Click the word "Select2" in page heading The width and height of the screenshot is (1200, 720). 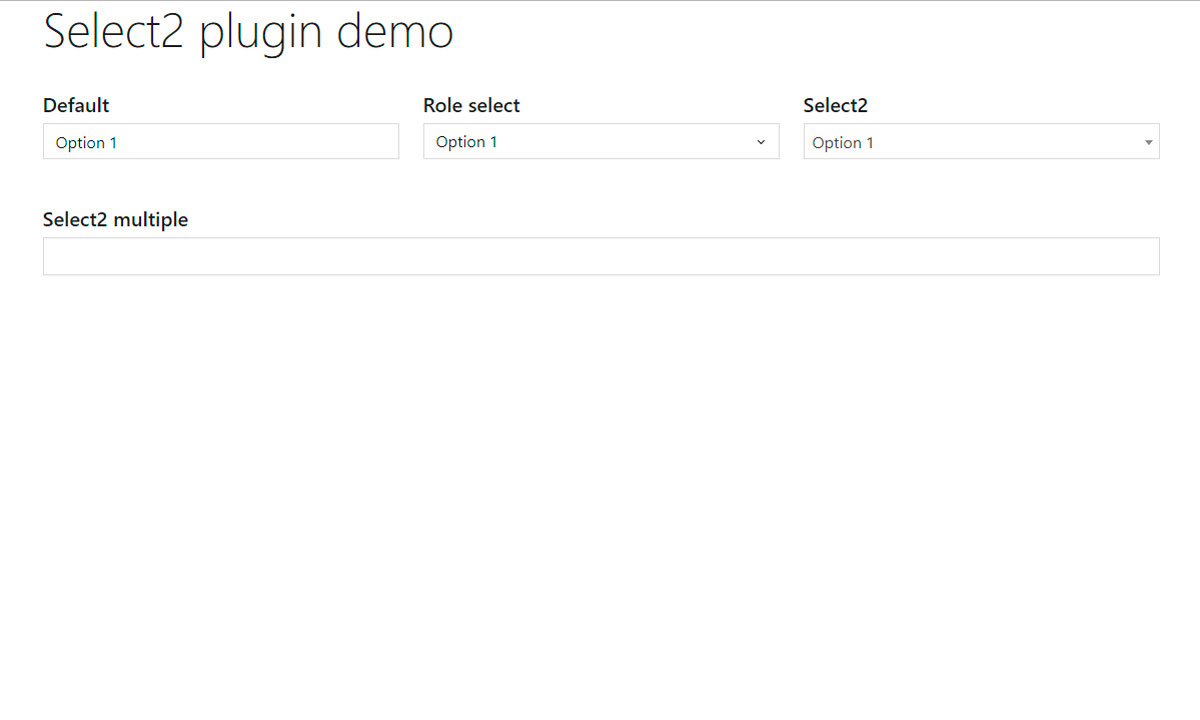point(114,30)
